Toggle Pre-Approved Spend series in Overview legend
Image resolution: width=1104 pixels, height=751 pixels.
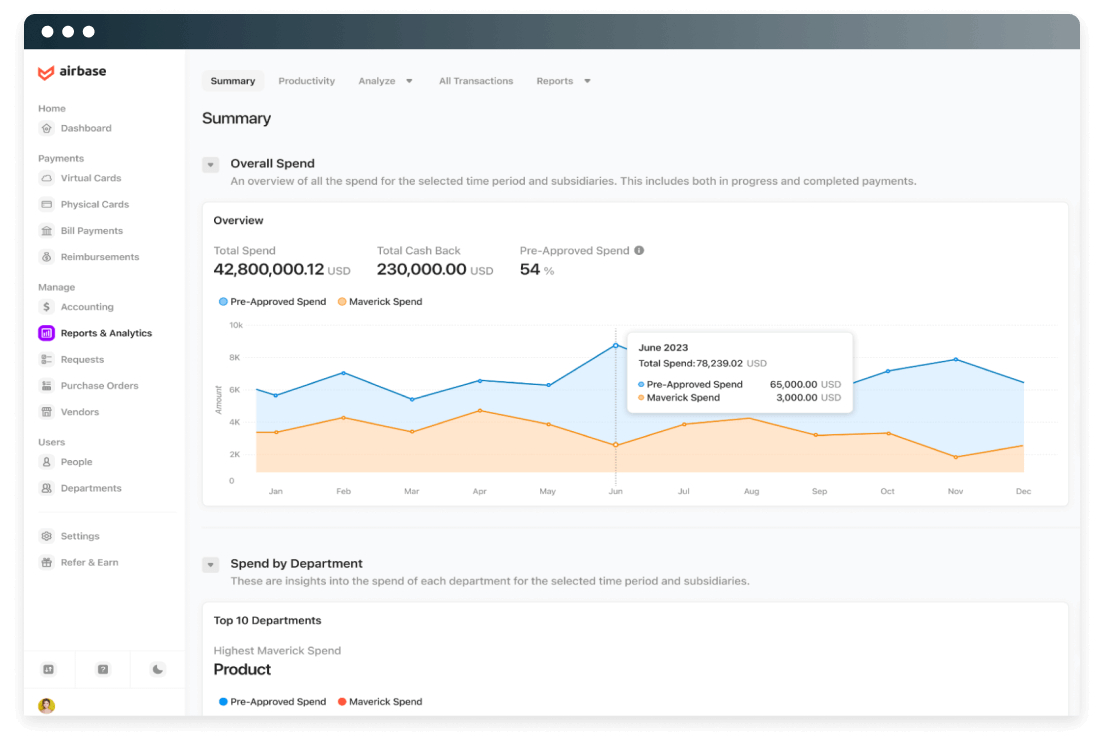272,302
